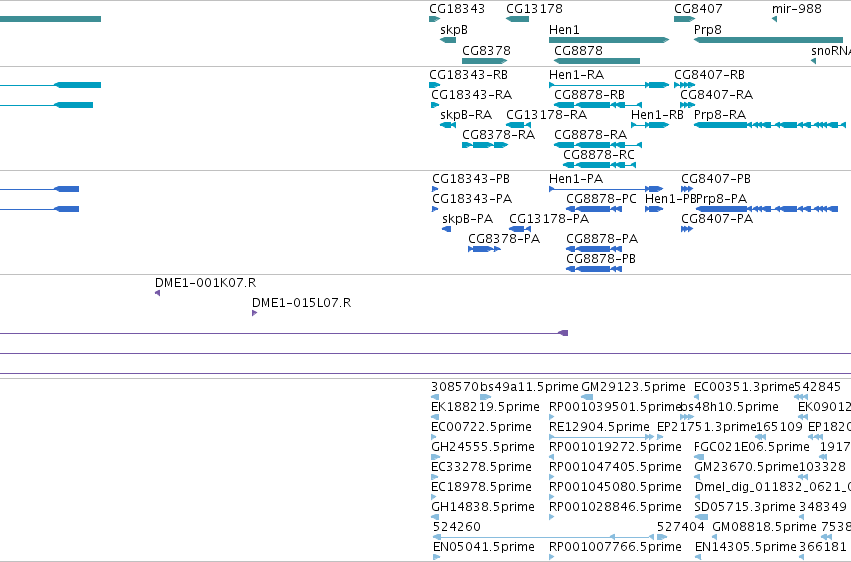Click the CG8407 gene label
Screen dimensions: 851x562
(x=698, y=9)
